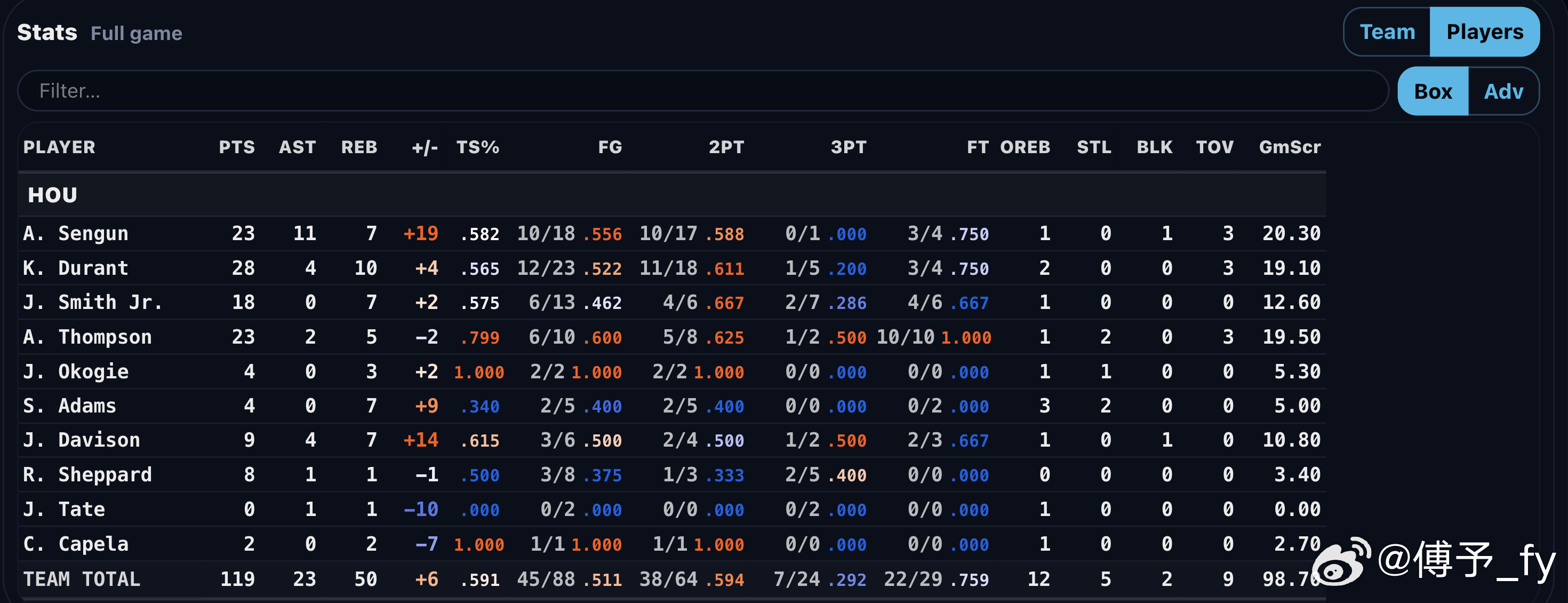Select the TEAM TOTAL row
This screenshot has width=1568, height=603.
pos(82,578)
